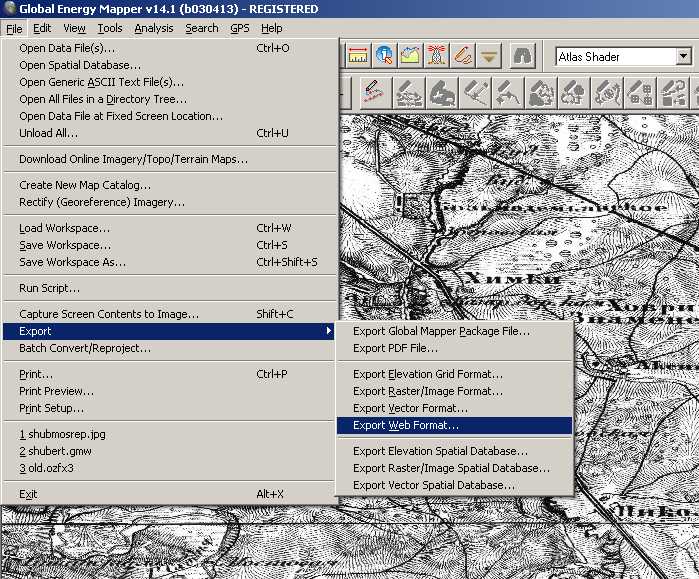699x579 pixels.
Task: Select the View Shed tower icon
Action: (437, 56)
